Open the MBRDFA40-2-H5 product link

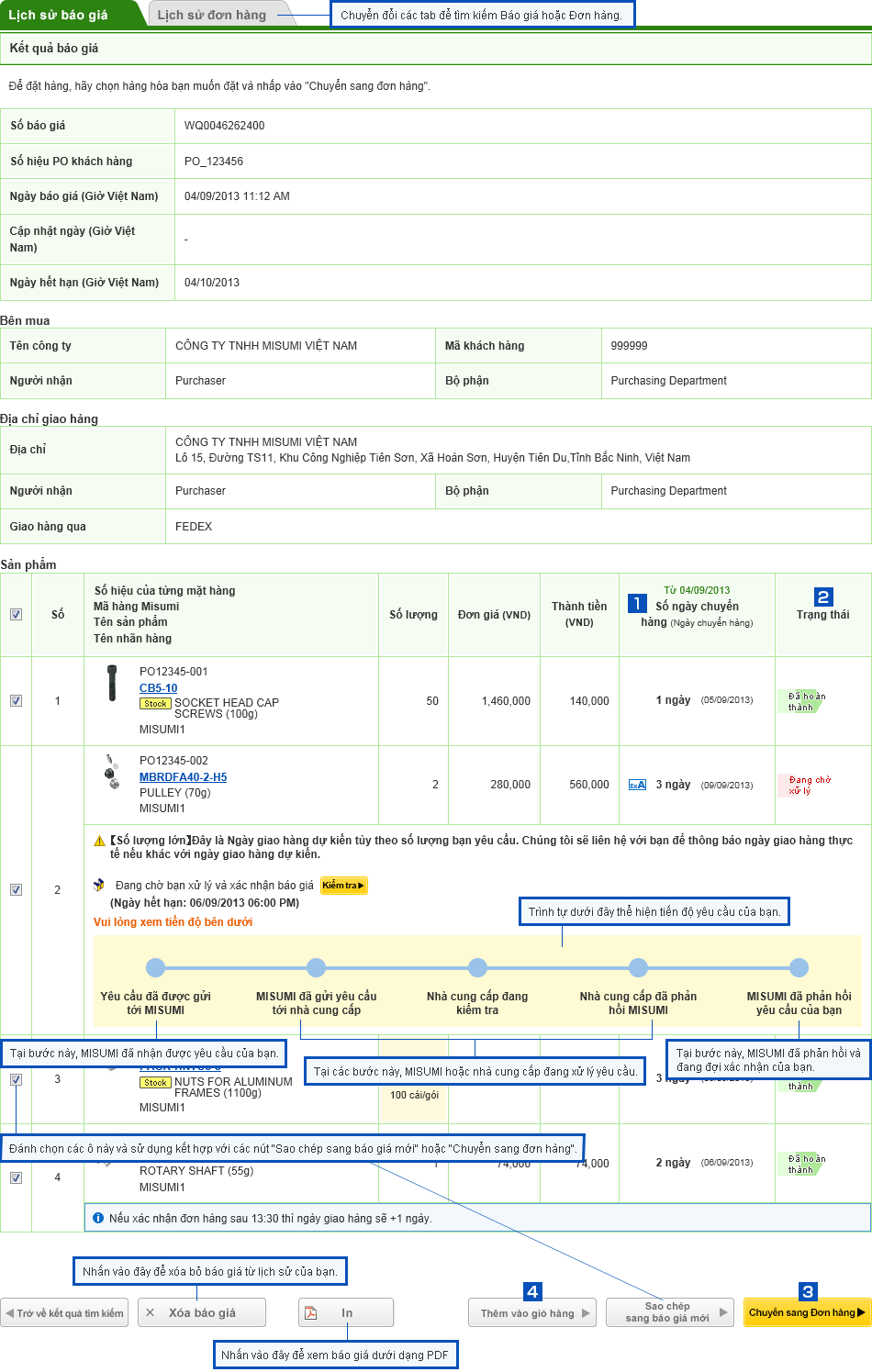tap(184, 777)
